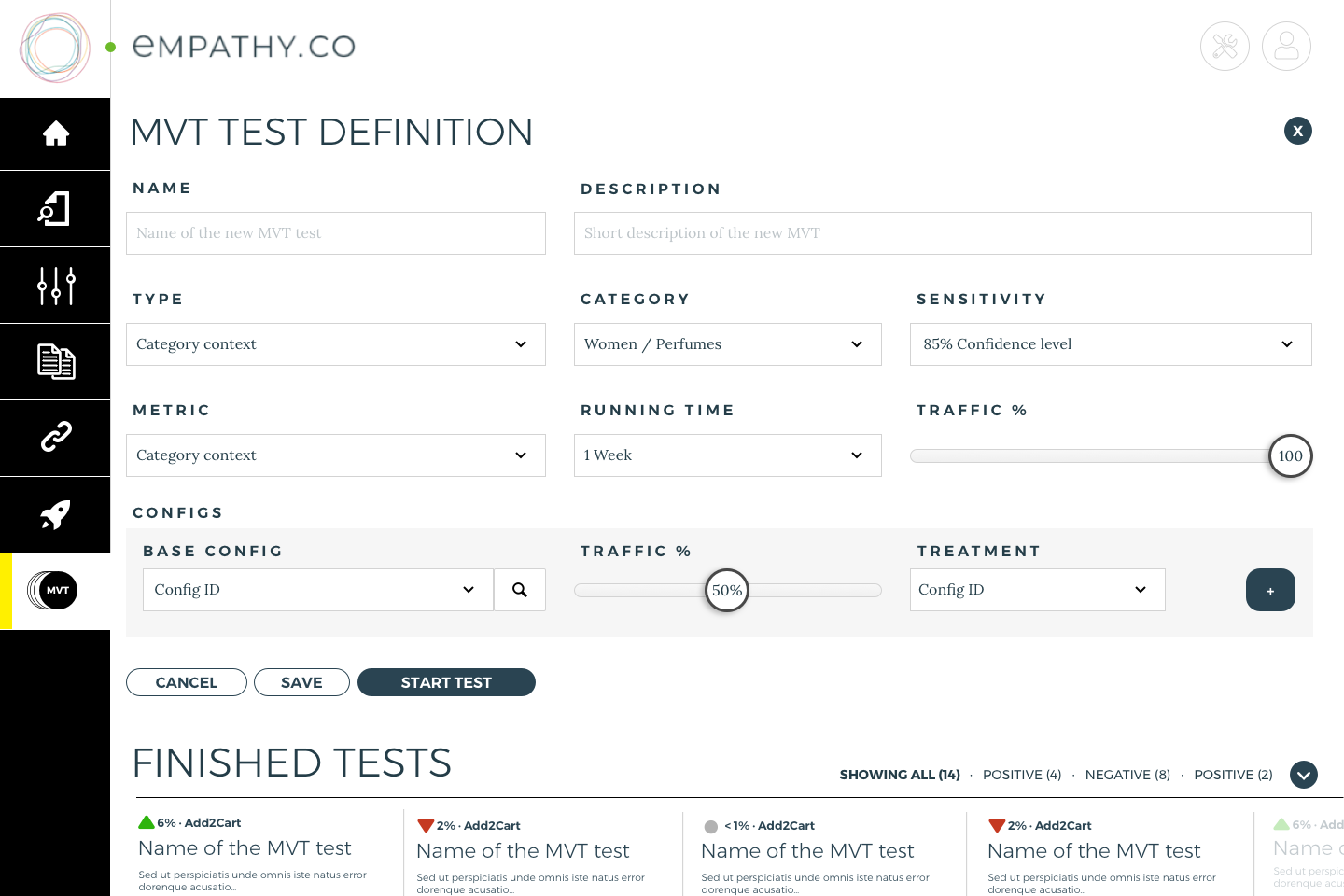Expand the Type dropdown
1344x896 pixels.
click(335, 344)
